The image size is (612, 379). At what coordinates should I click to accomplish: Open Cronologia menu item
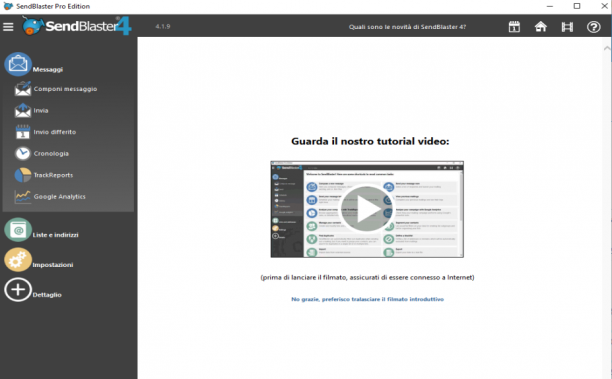[x=51, y=154]
